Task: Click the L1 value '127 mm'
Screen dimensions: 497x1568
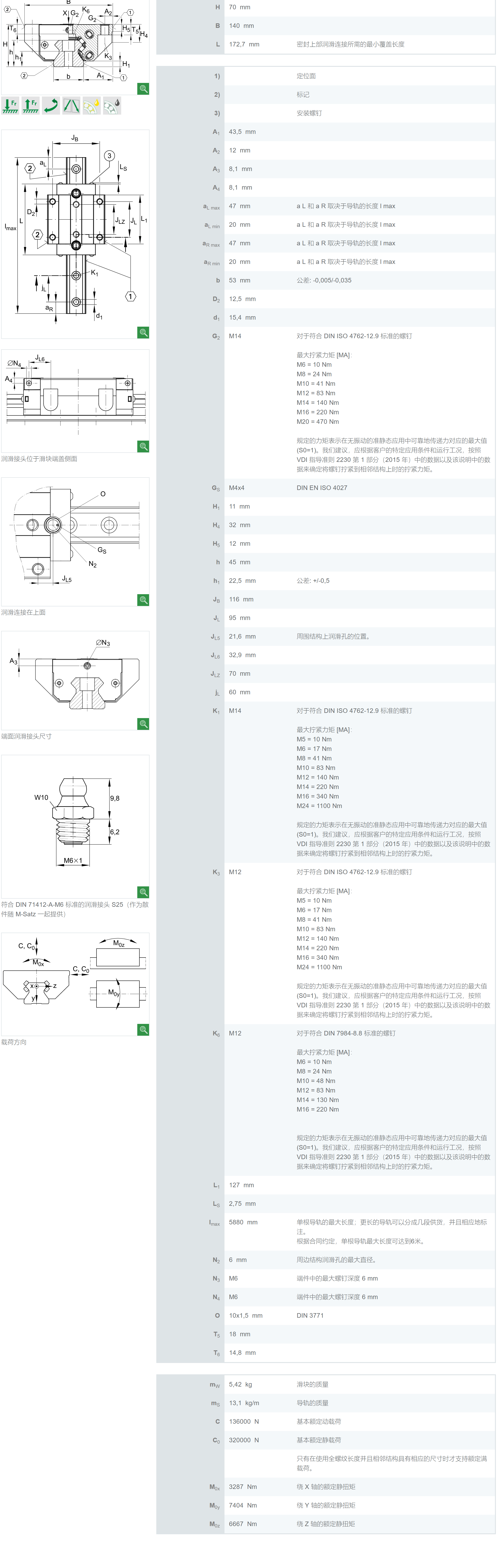Action: point(241,1185)
